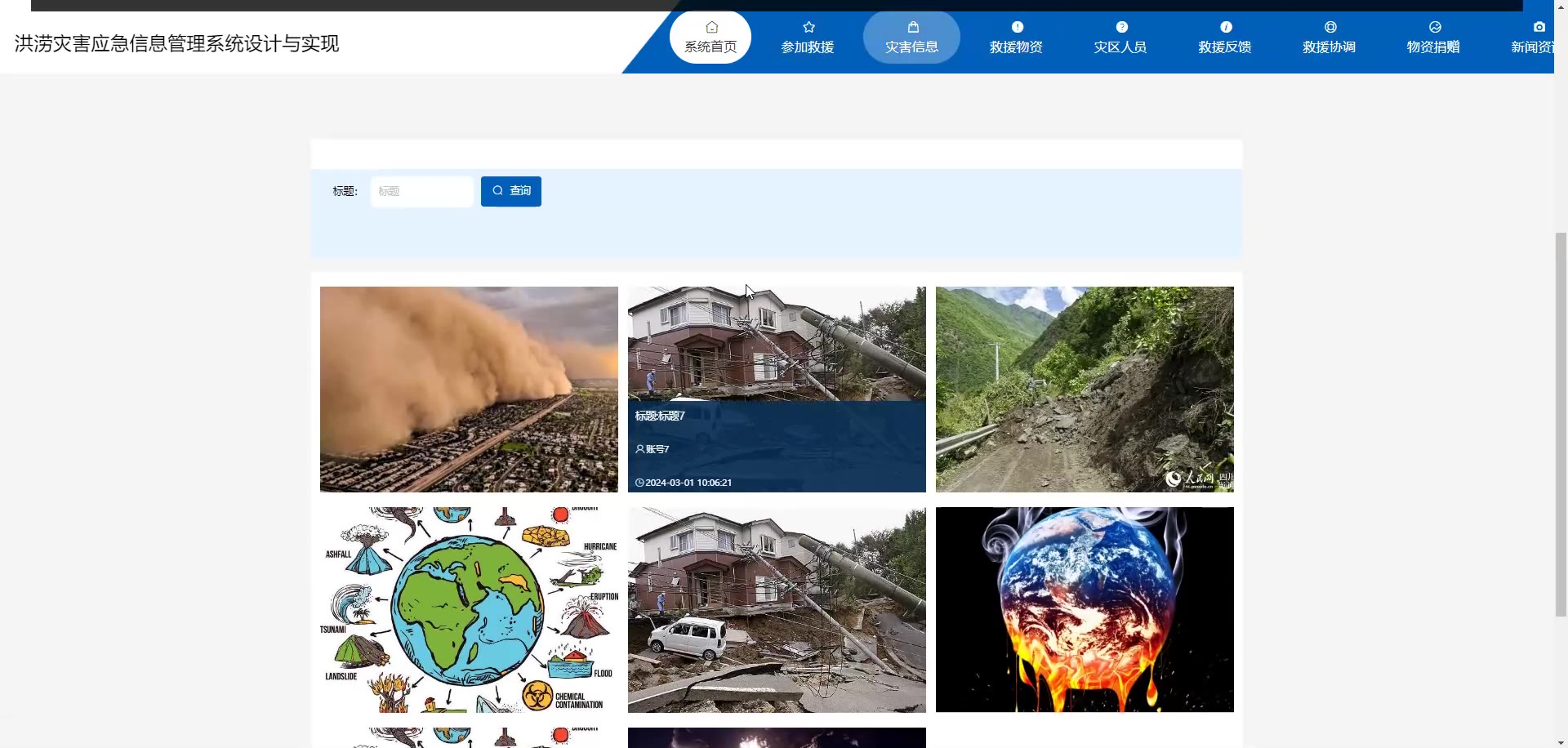Screen dimensions: 1568x748
Task: Open the burning melting earth thumbnail
Action: 1085,609
